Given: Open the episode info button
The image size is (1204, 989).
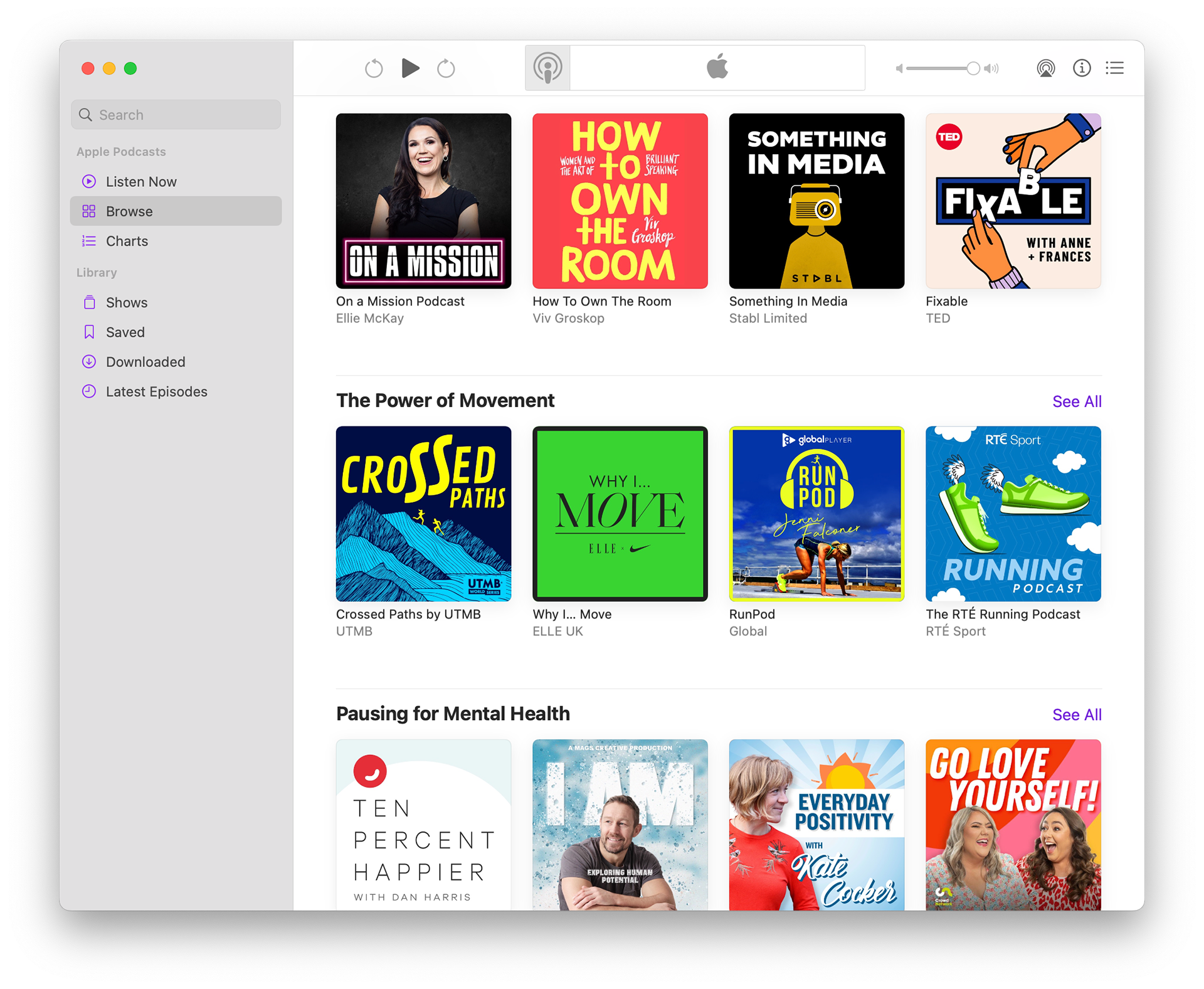Looking at the screenshot, I should 1082,68.
